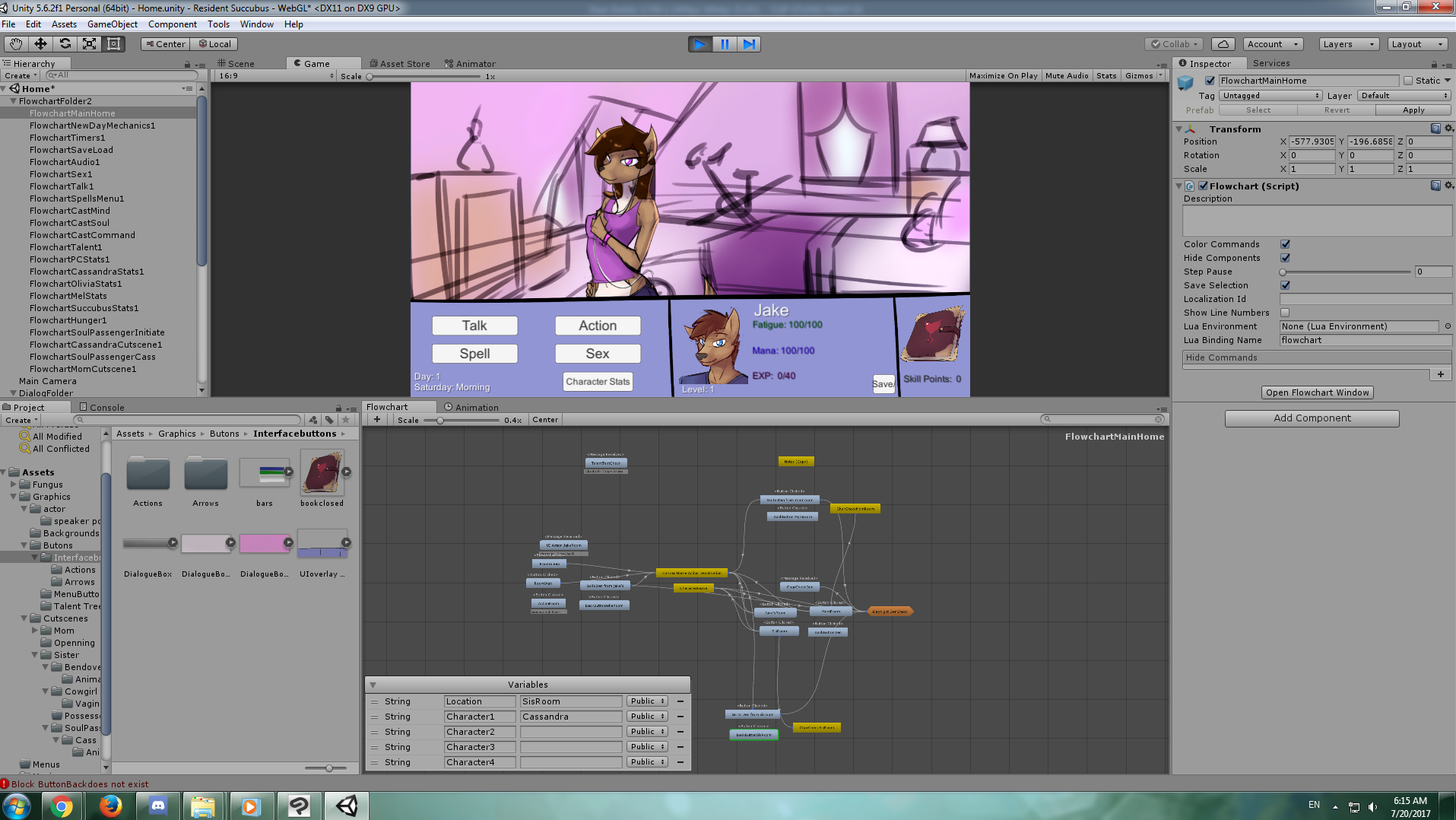The image size is (1456, 820).
Task: Click the favorites star icon in Project
Action: click(x=346, y=420)
